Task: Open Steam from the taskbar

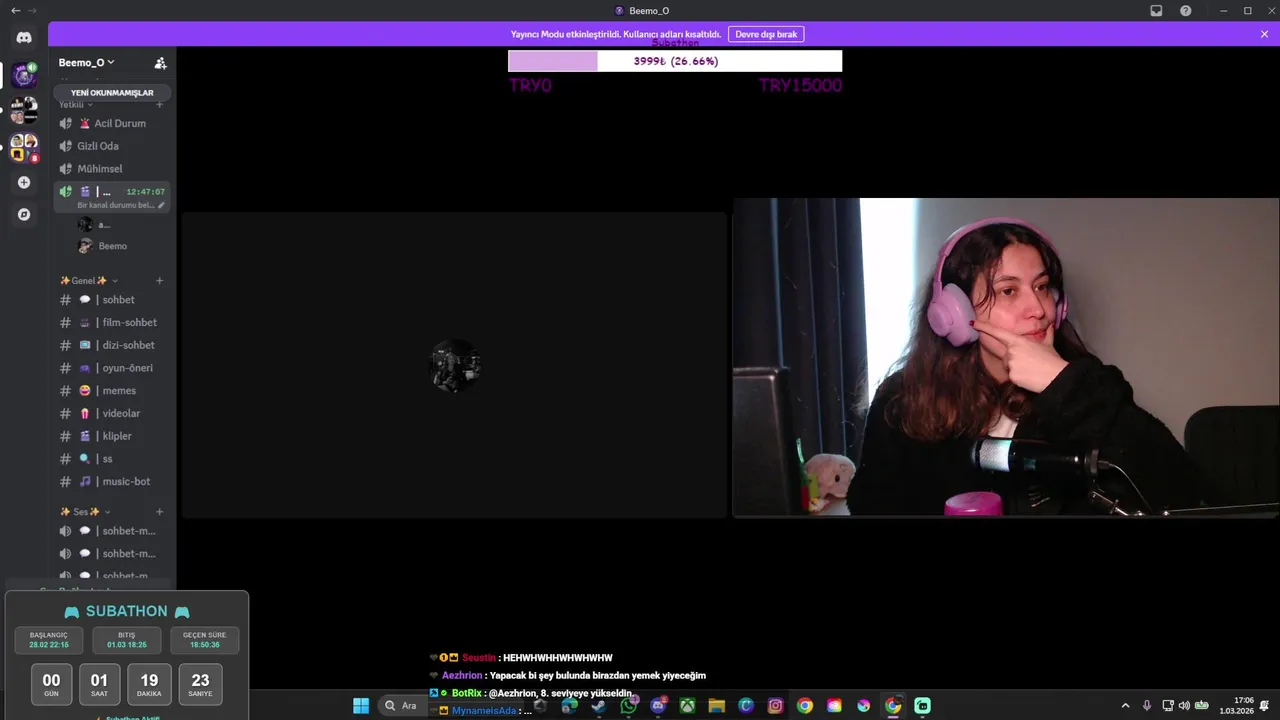Action: [x=598, y=706]
